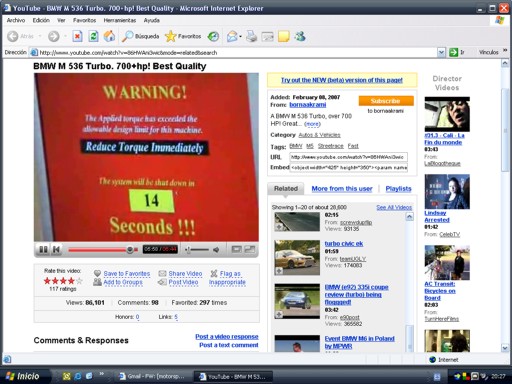The height and width of the screenshot is (384, 512).
Task: Open Lindsay Arrested director video thumbnail
Action: tap(447, 192)
